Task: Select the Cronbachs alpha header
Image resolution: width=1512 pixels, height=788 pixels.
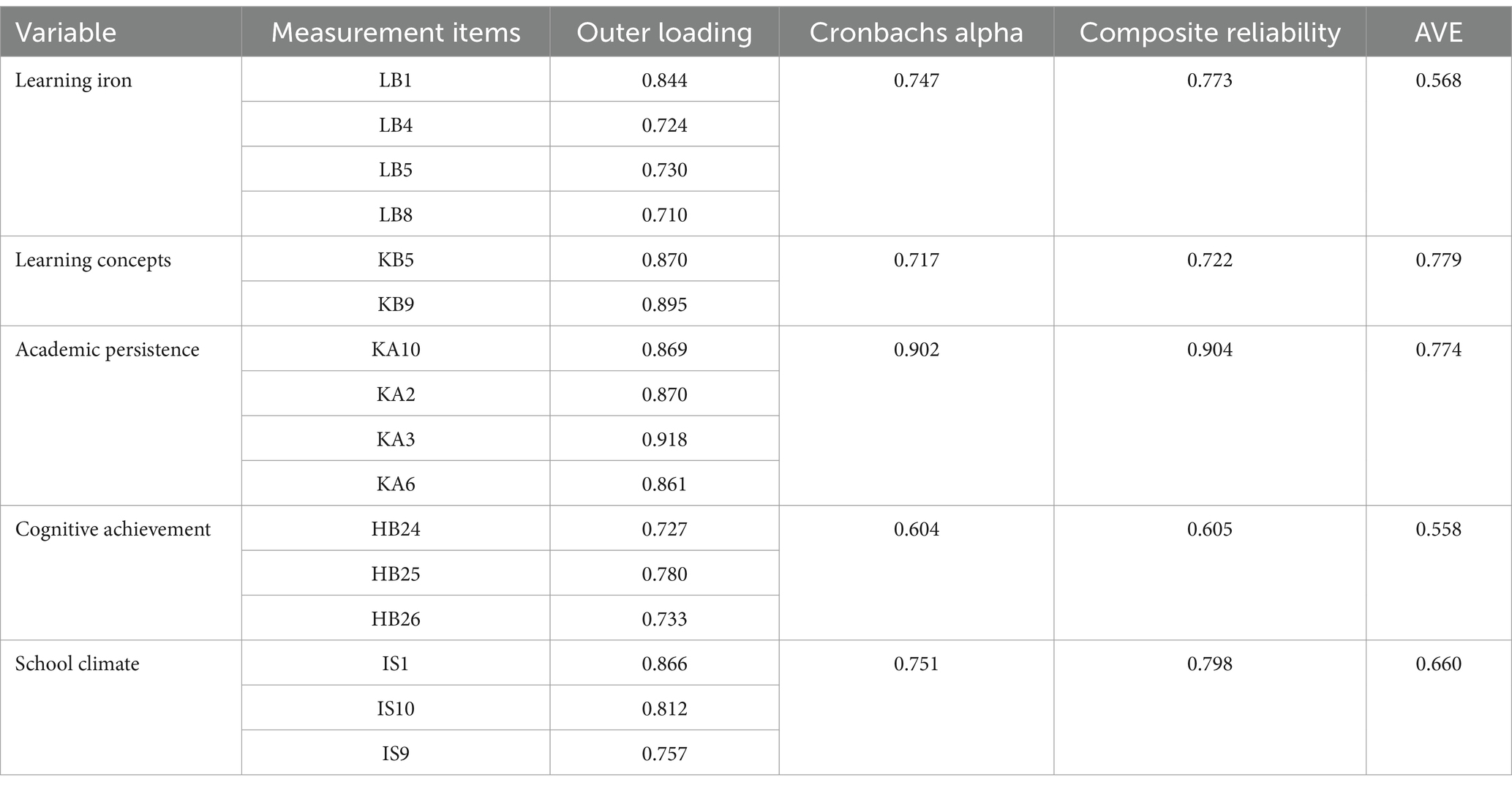Action: pyautogui.click(x=916, y=32)
